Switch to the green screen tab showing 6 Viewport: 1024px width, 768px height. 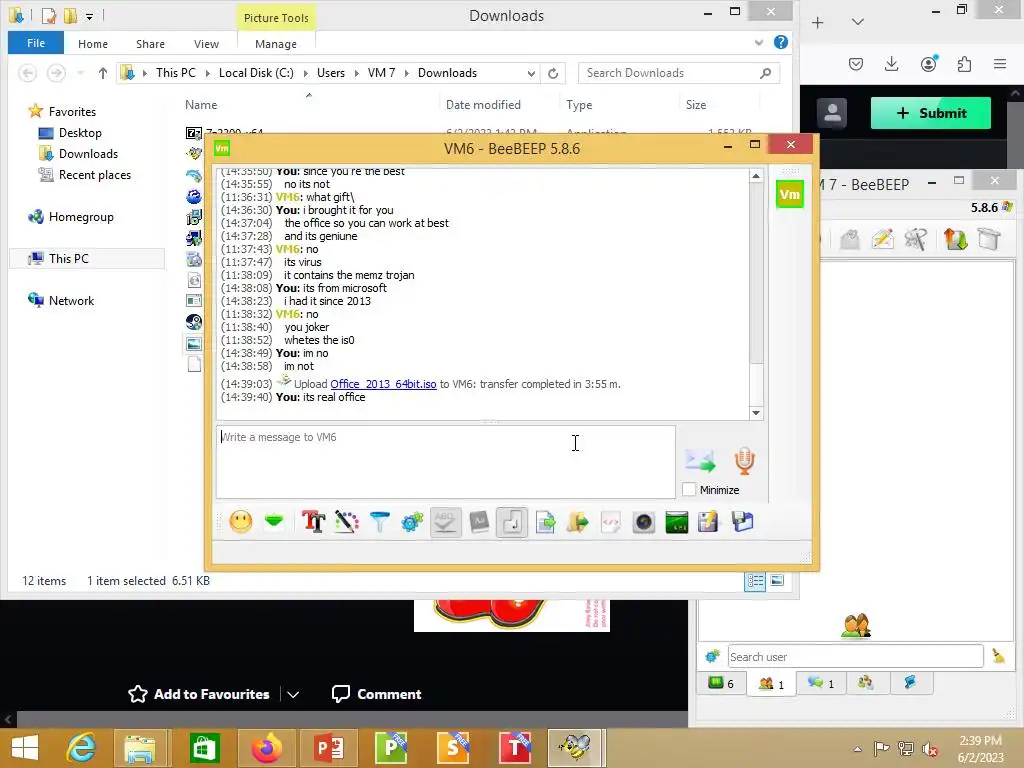pos(721,683)
